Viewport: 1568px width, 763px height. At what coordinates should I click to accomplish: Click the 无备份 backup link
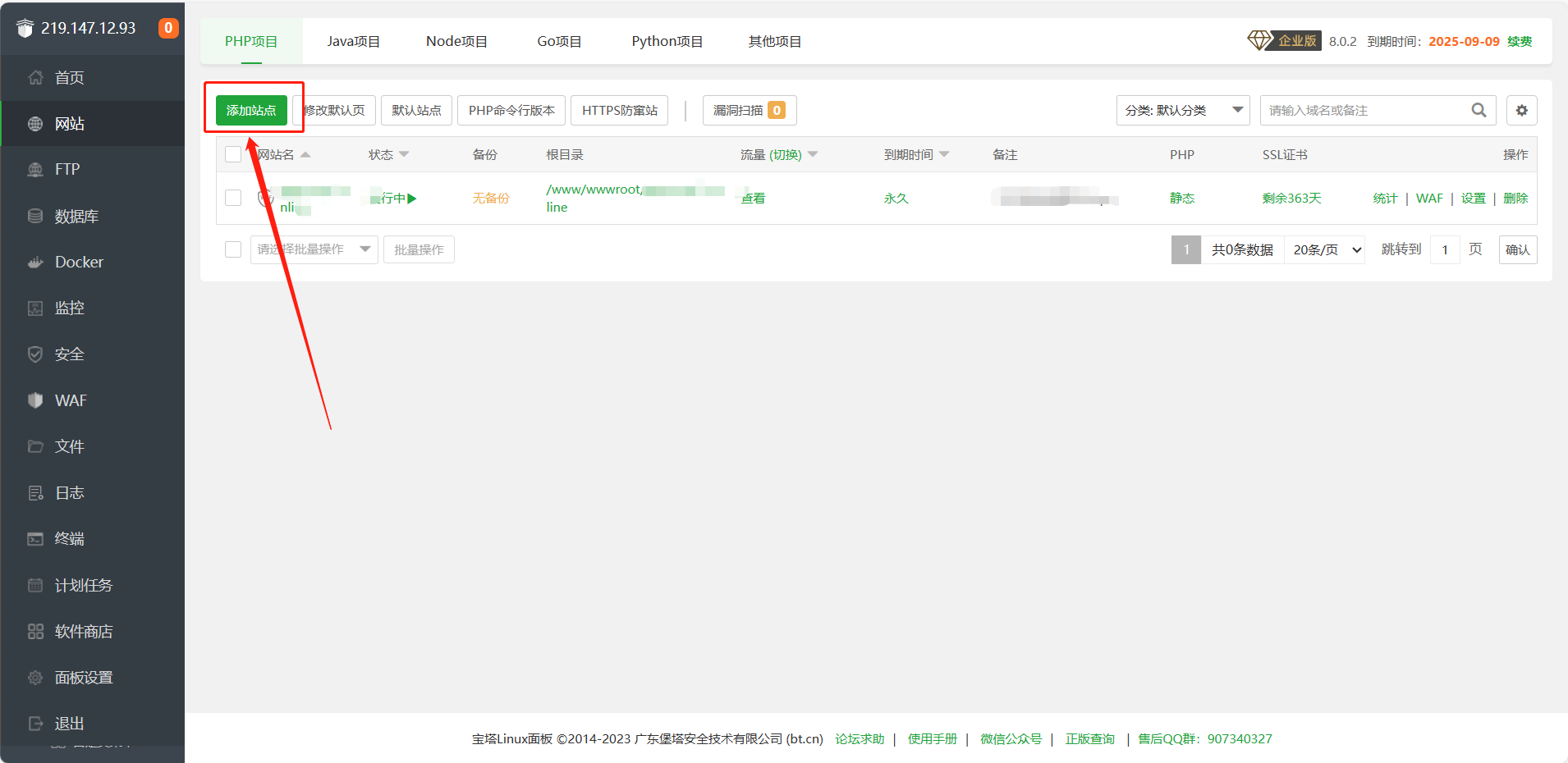[491, 198]
